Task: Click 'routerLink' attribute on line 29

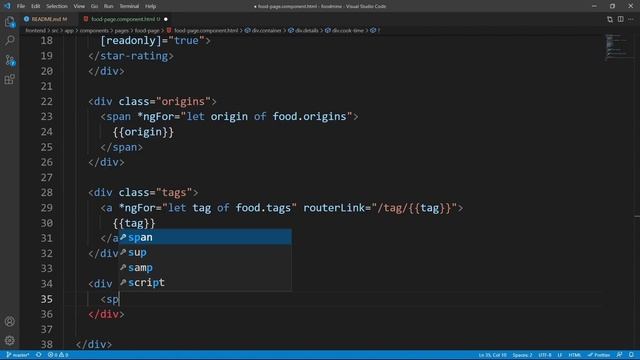Action: [334, 208]
